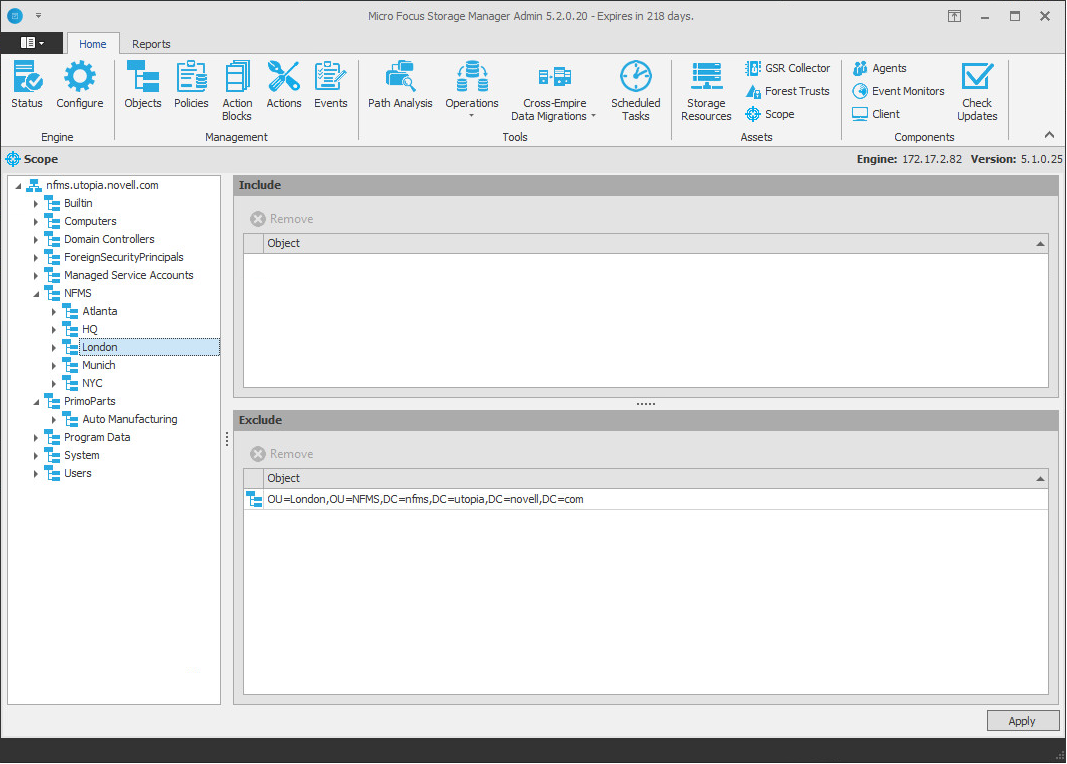Image resolution: width=1067 pixels, height=764 pixels.
Task: Select the Munich organizational unit
Action: pyautogui.click(x=99, y=366)
